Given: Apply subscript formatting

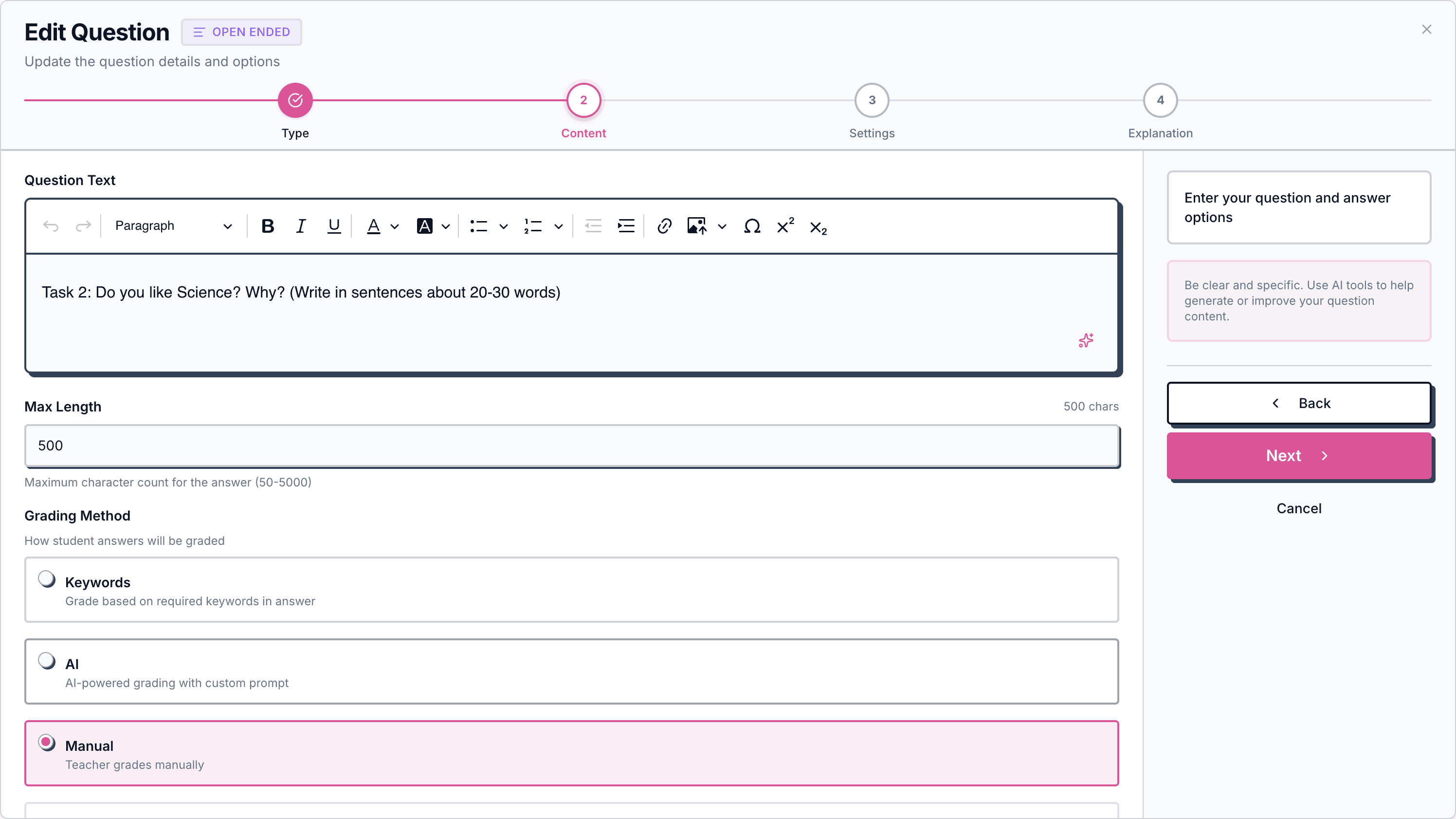Looking at the screenshot, I should pyautogui.click(x=818, y=227).
